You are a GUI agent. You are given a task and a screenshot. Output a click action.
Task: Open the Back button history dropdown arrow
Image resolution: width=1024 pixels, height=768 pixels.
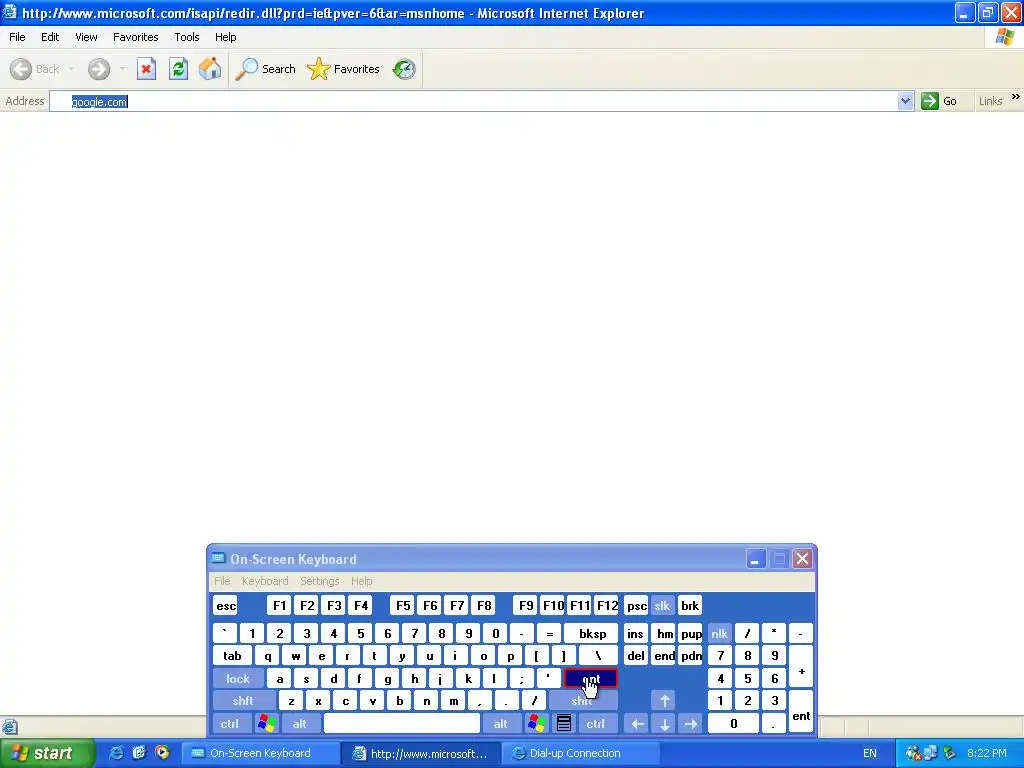coord(71,69)
